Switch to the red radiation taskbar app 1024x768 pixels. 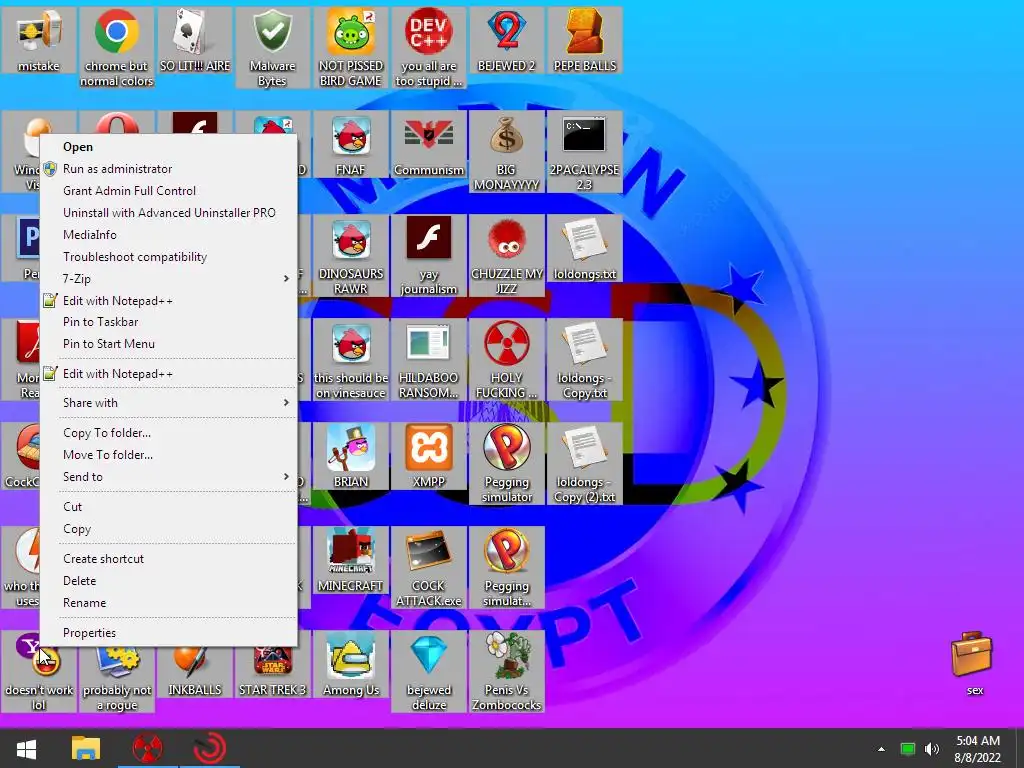coord(148,748)
